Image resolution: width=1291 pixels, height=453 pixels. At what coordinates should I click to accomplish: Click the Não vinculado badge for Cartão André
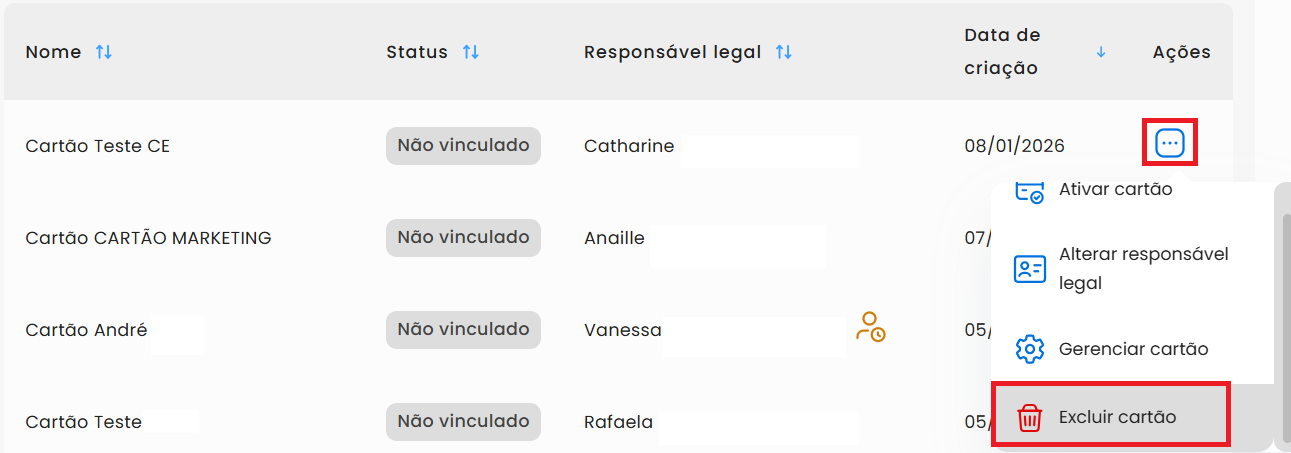[x=463, y=329]
